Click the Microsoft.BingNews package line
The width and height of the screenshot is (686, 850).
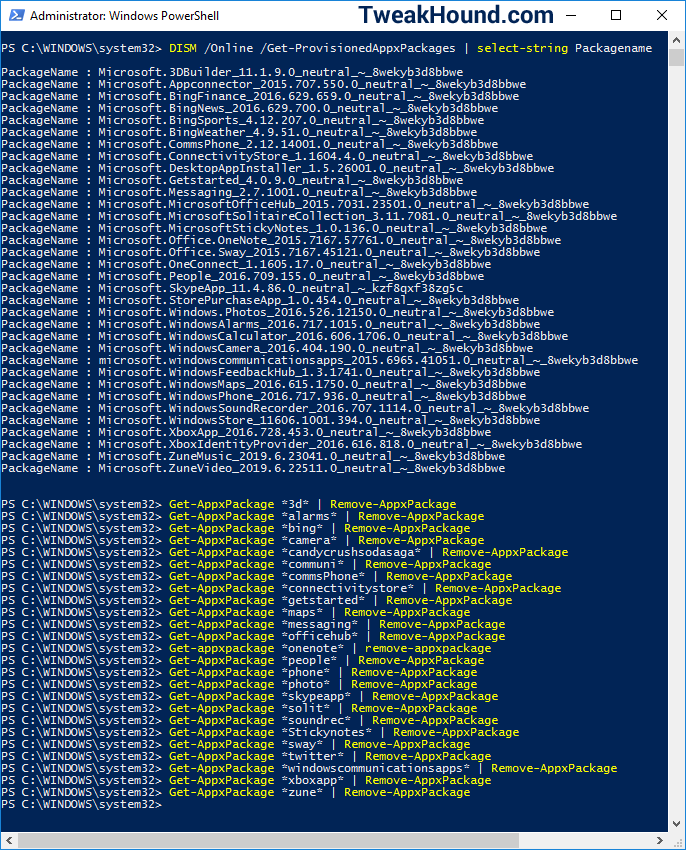[x=249, y=108]
